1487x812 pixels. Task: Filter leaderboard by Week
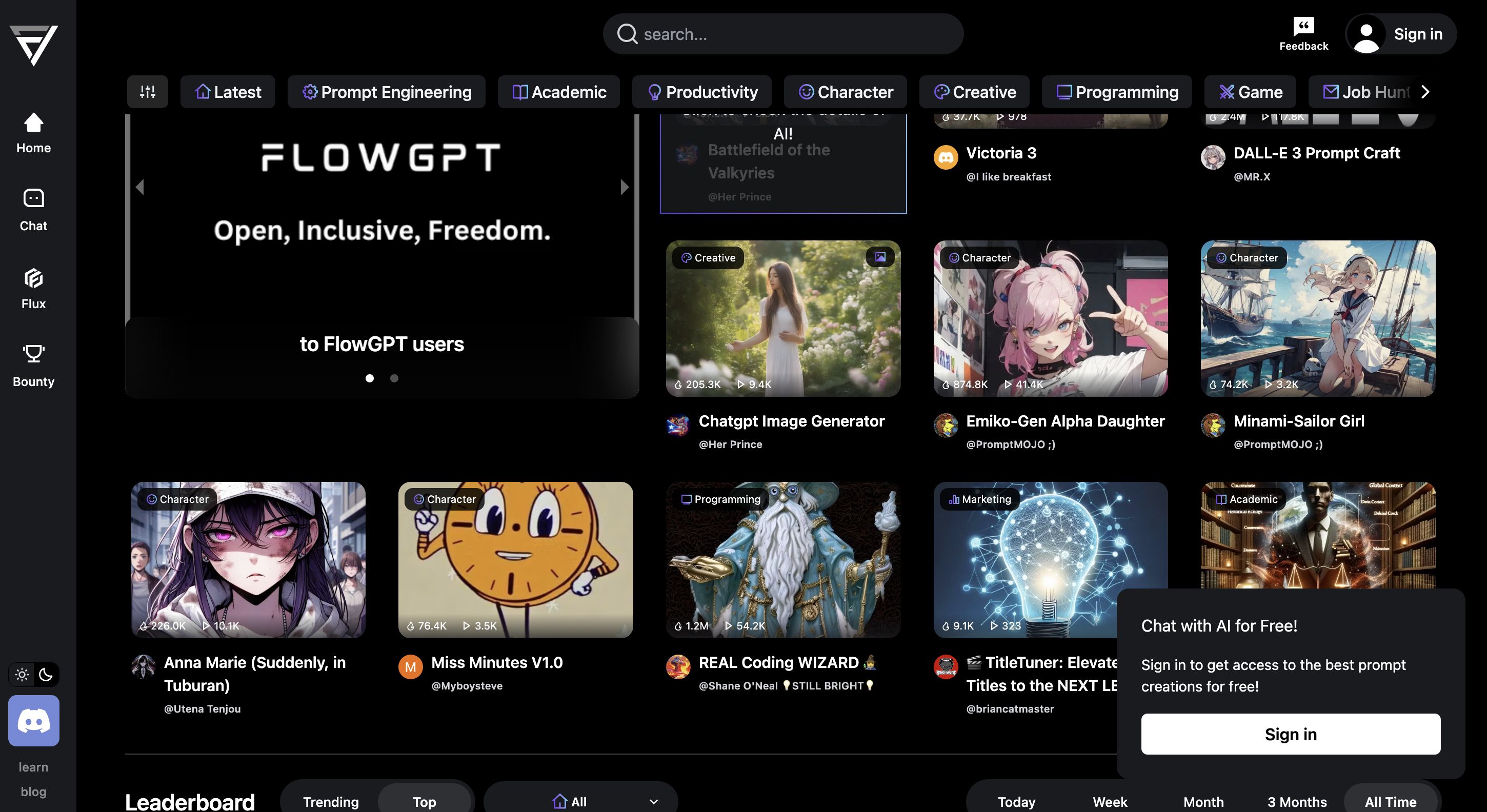(1110, 802)
